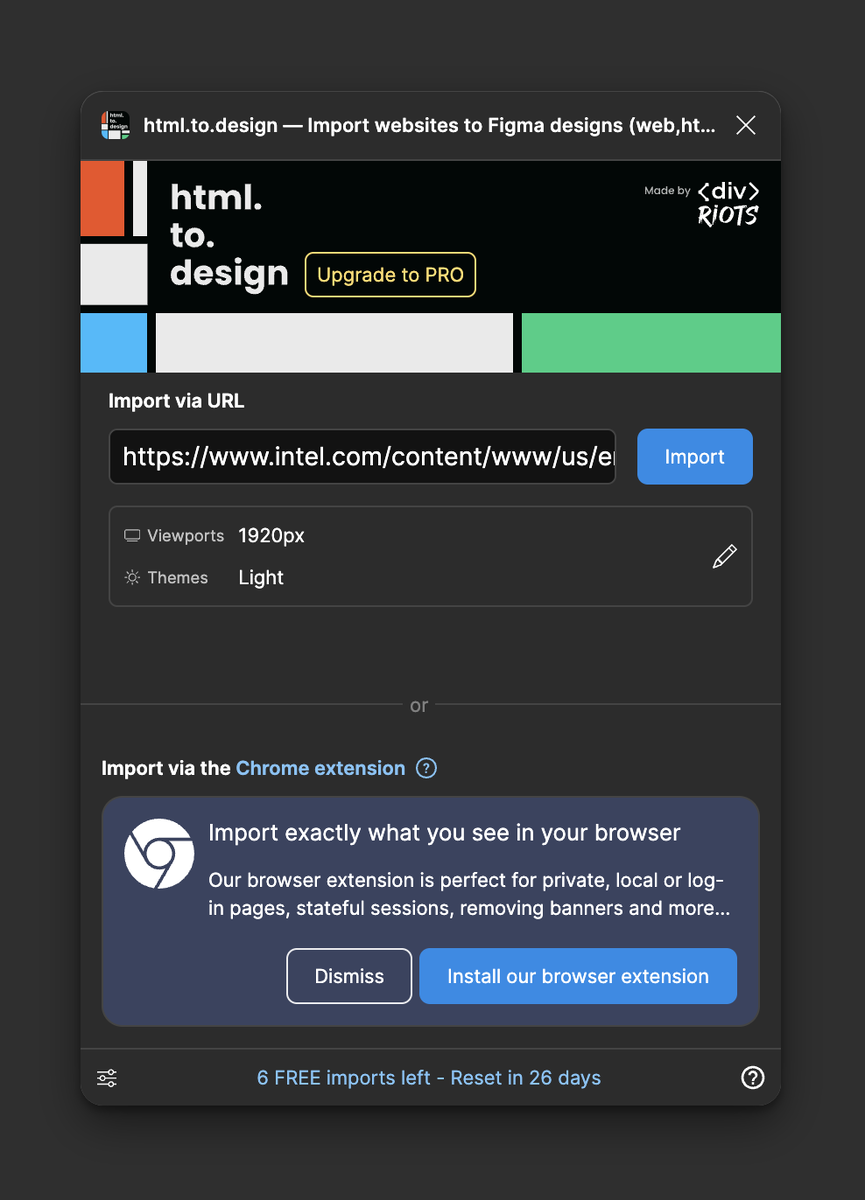This screenshot has width=865, height=1200.
Task: Open the settings sliders icon in the bottom bar
Action: pos(107,1078)
